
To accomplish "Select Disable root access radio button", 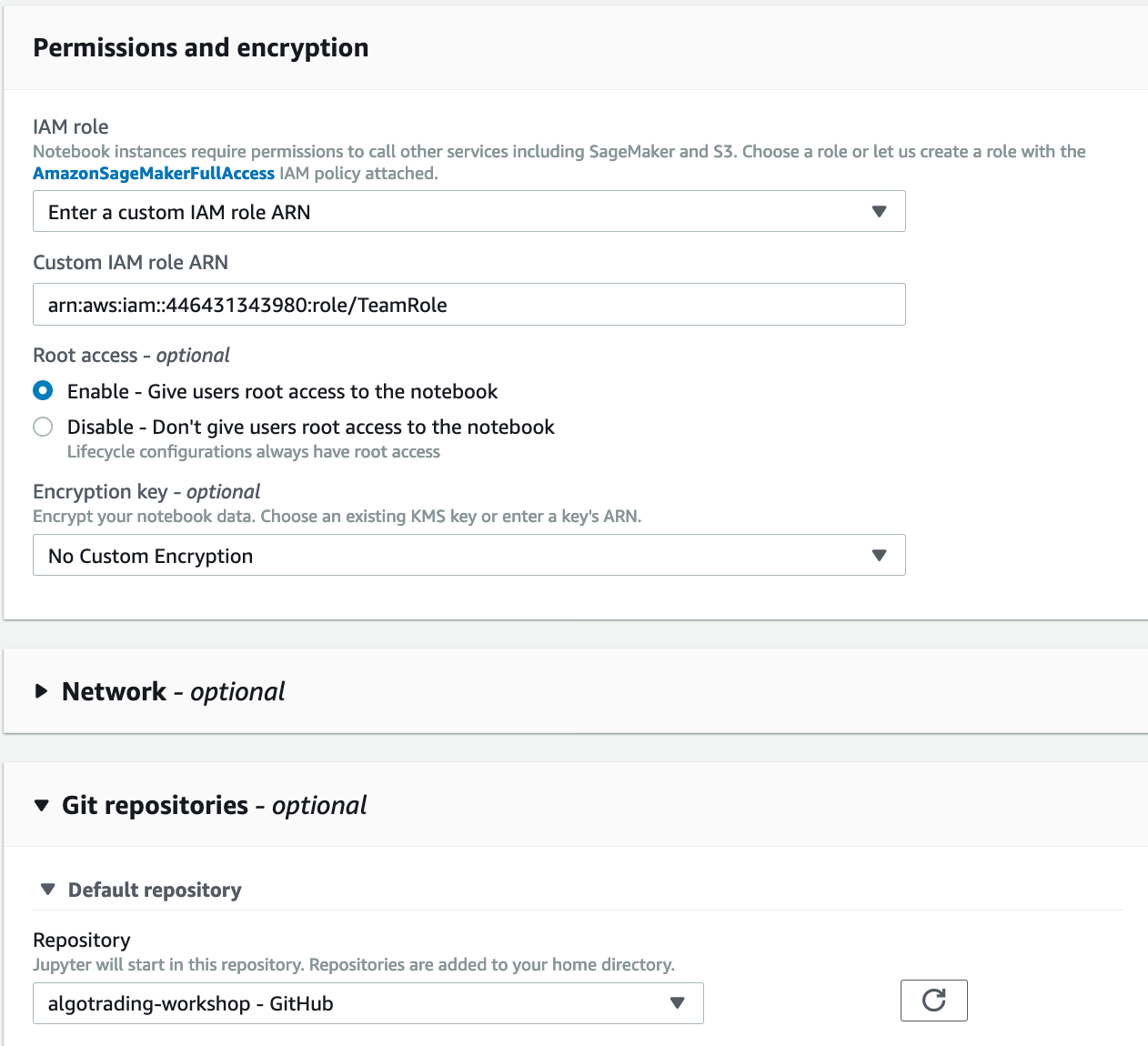I will pos(43,427).
